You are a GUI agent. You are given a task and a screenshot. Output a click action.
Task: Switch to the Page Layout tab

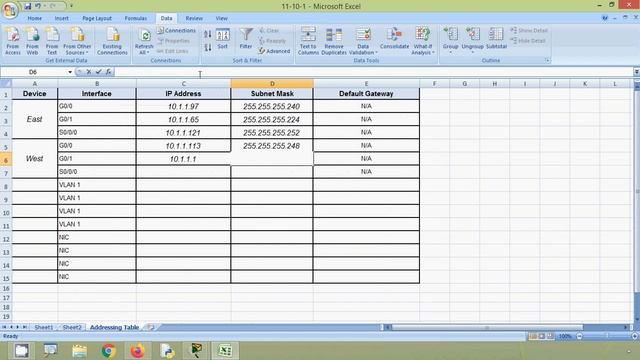(x=97, y=18)
